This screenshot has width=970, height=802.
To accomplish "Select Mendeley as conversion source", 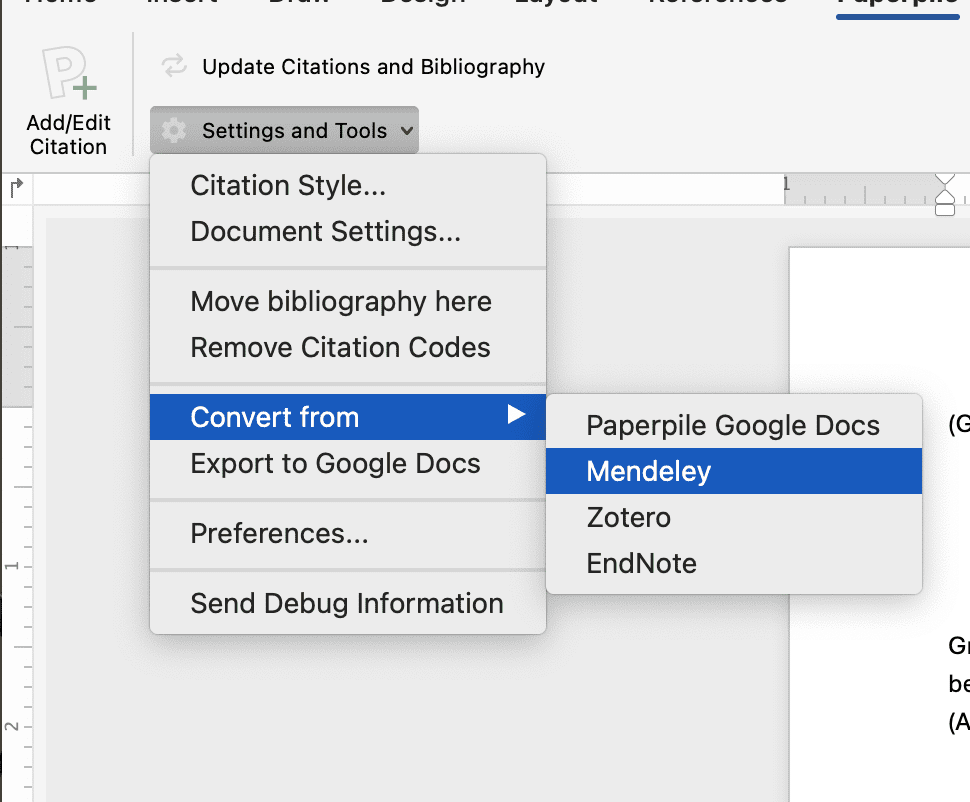I will [x=648, y=471].
